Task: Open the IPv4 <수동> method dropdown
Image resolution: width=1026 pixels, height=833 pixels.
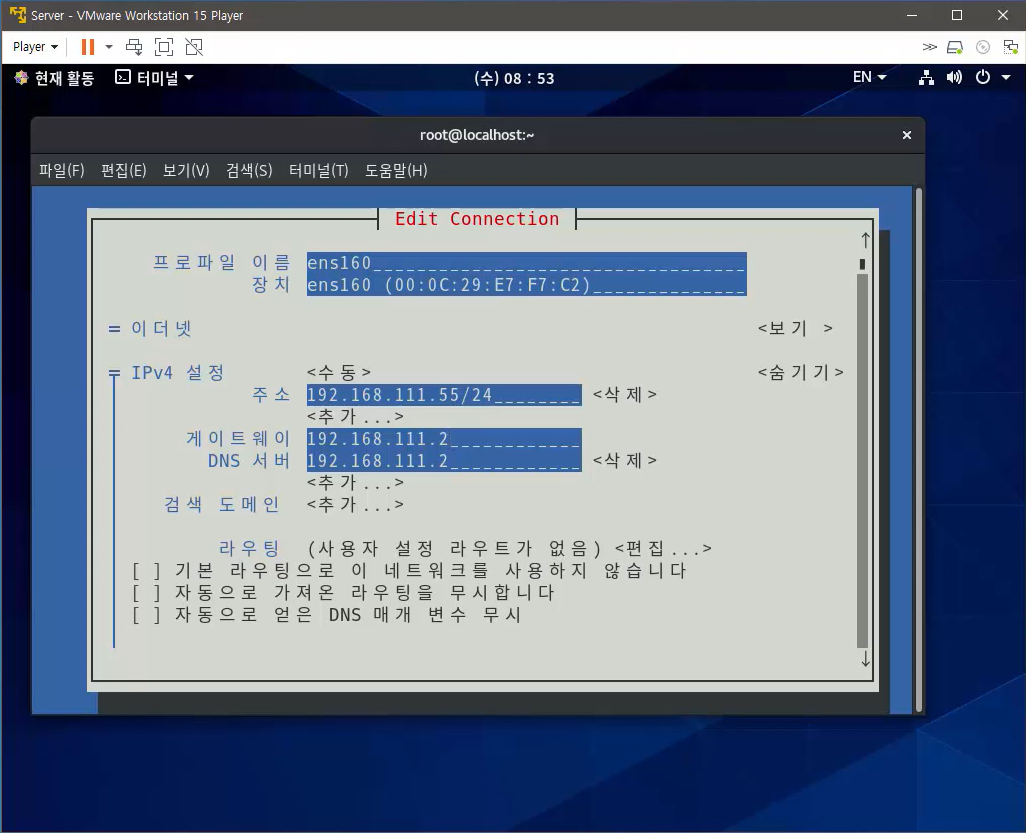Action: (339, 372)
